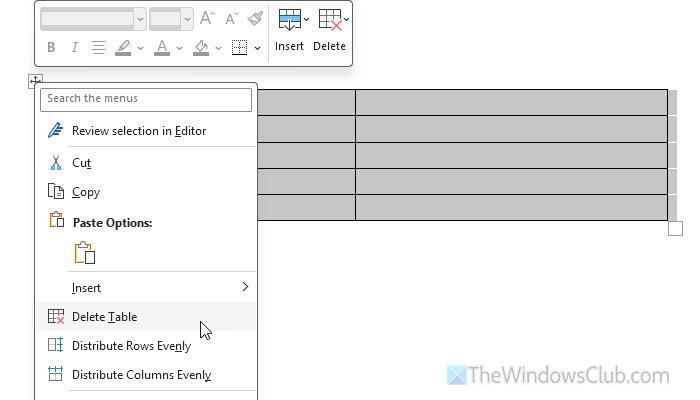Click the Decrease Font Size icon
Image resolution: width=700 pixels, height=400 pixels.
coord(232,18)
